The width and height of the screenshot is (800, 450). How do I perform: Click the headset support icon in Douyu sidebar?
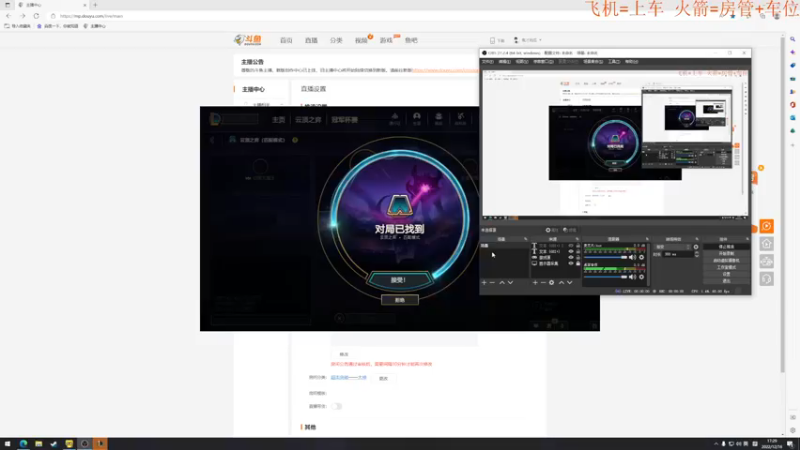pos(766,279)
